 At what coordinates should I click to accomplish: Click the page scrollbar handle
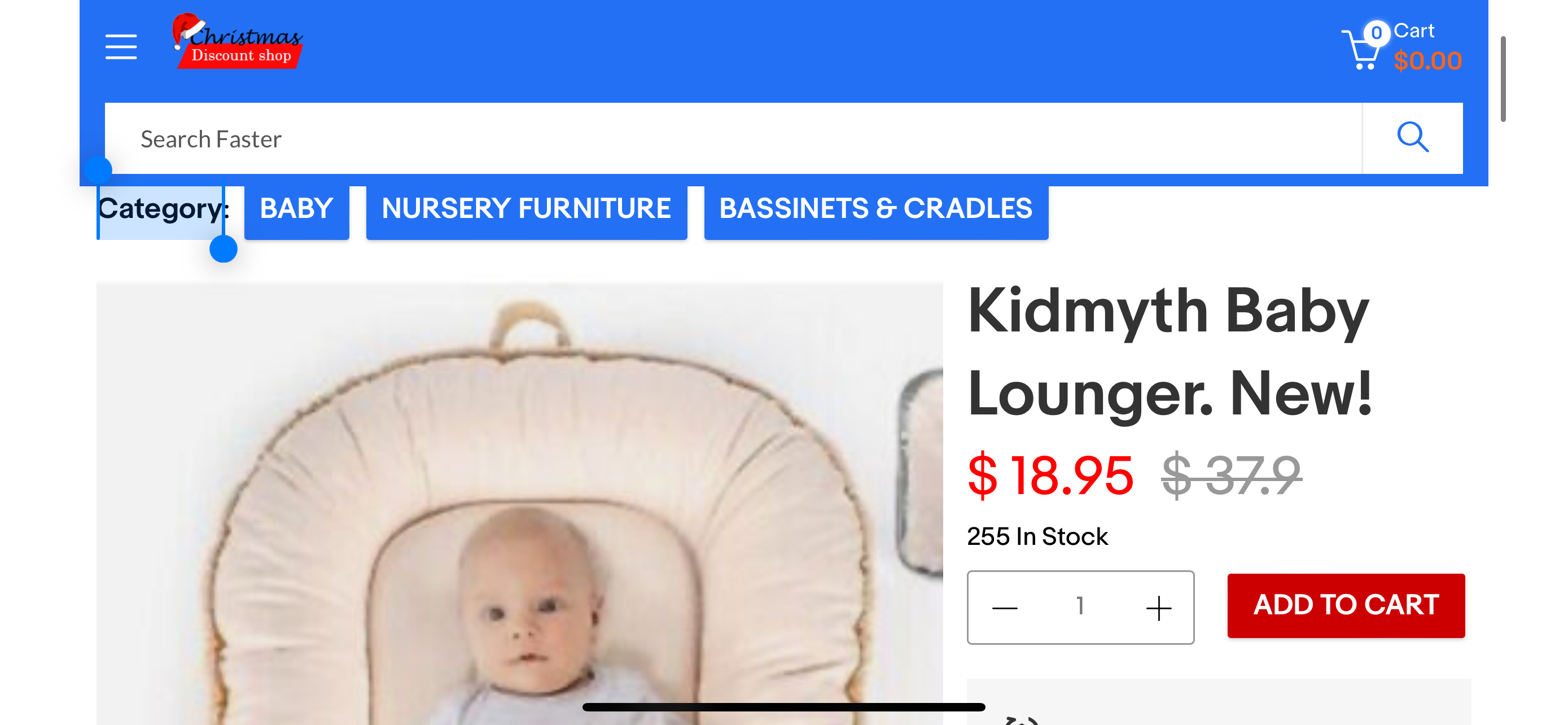coord(1503,79)
